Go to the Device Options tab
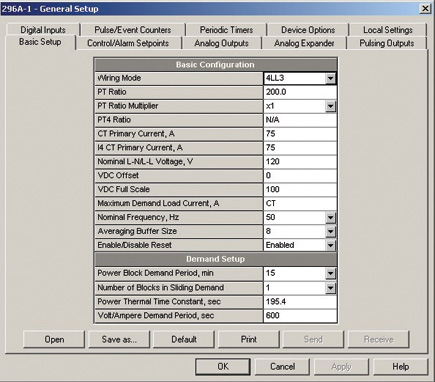 click(308, 30)
